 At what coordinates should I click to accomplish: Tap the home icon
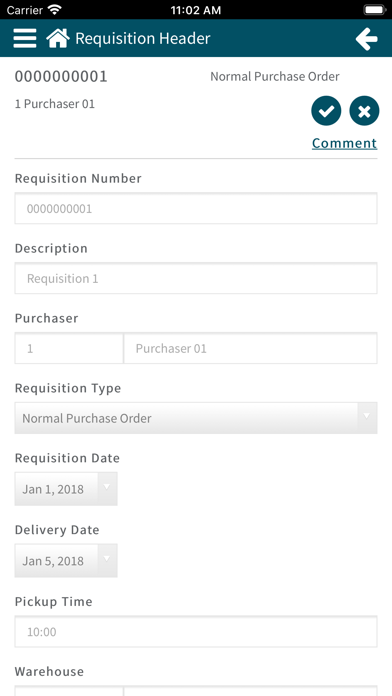pos(58,38)
